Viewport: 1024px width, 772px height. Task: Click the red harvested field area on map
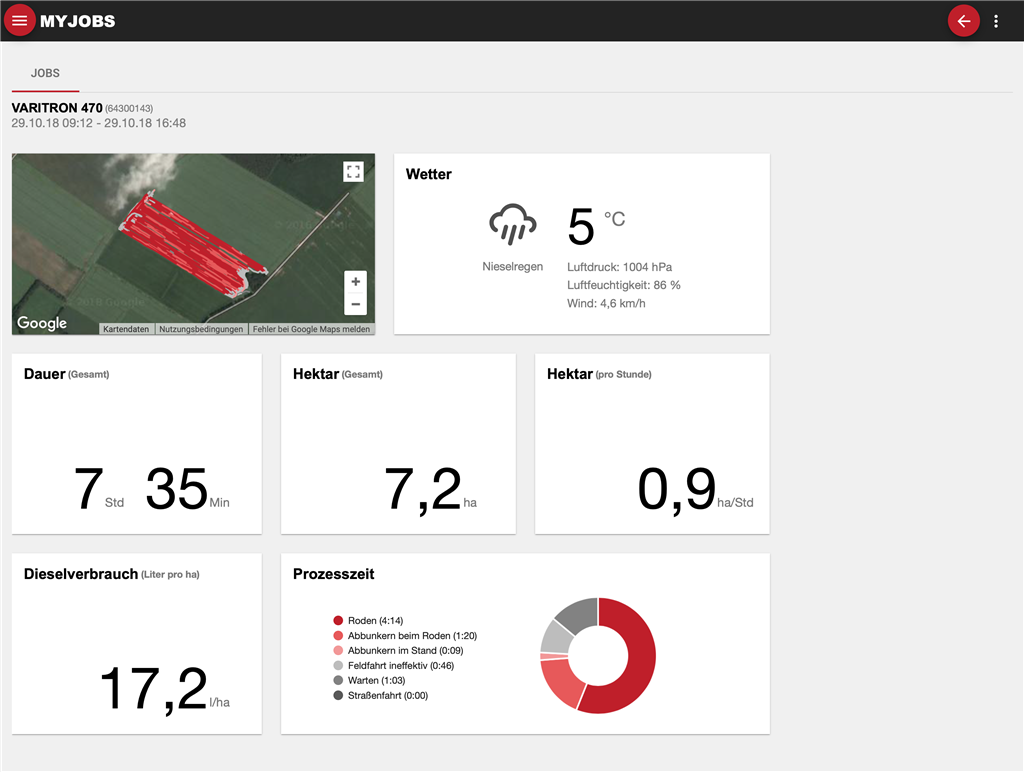click(191, 244)
